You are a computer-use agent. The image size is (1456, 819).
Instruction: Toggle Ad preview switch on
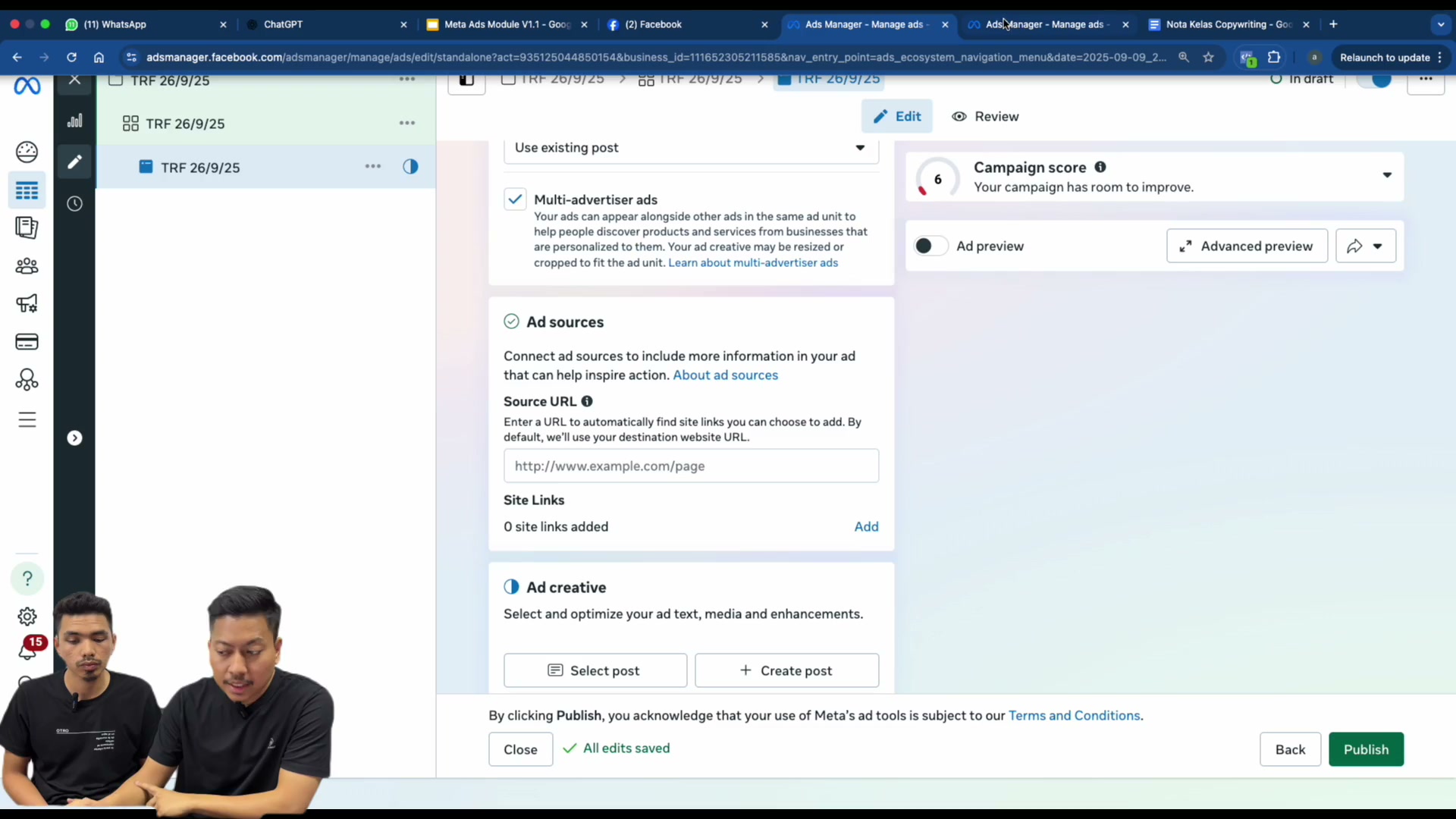[x=930, y=246]
